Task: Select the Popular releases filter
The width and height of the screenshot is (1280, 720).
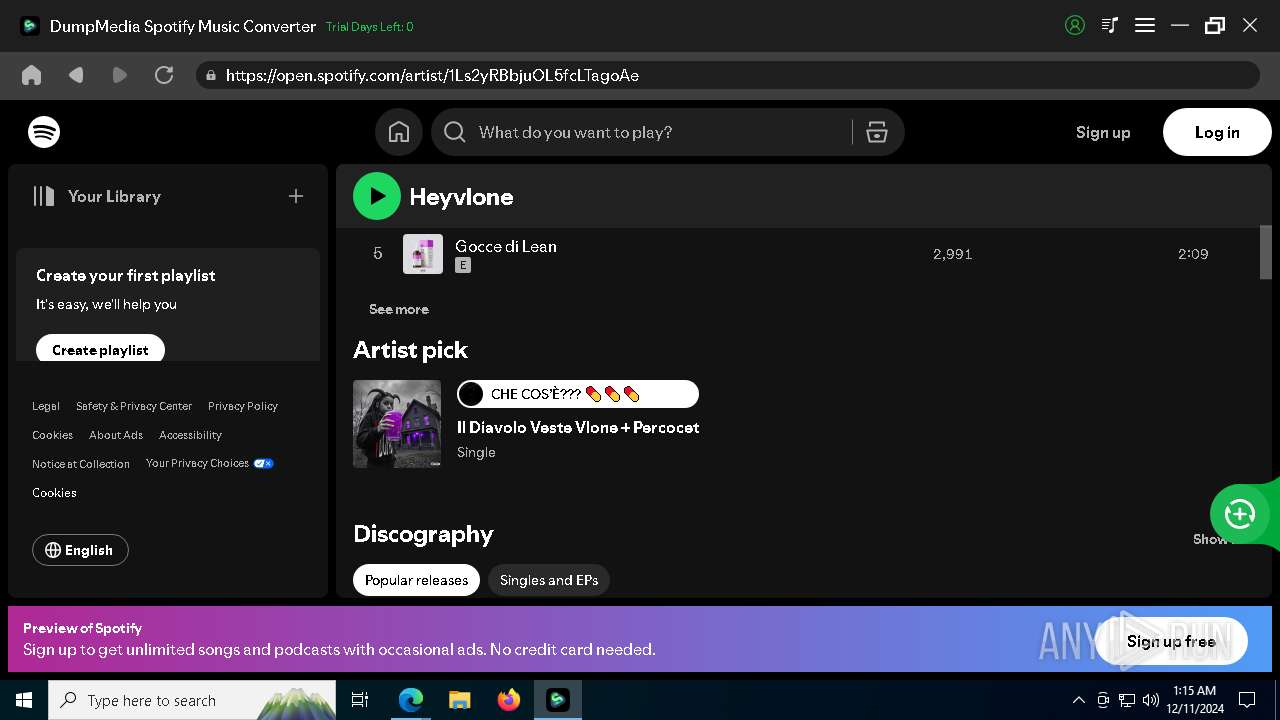Action: click(416, 580)
